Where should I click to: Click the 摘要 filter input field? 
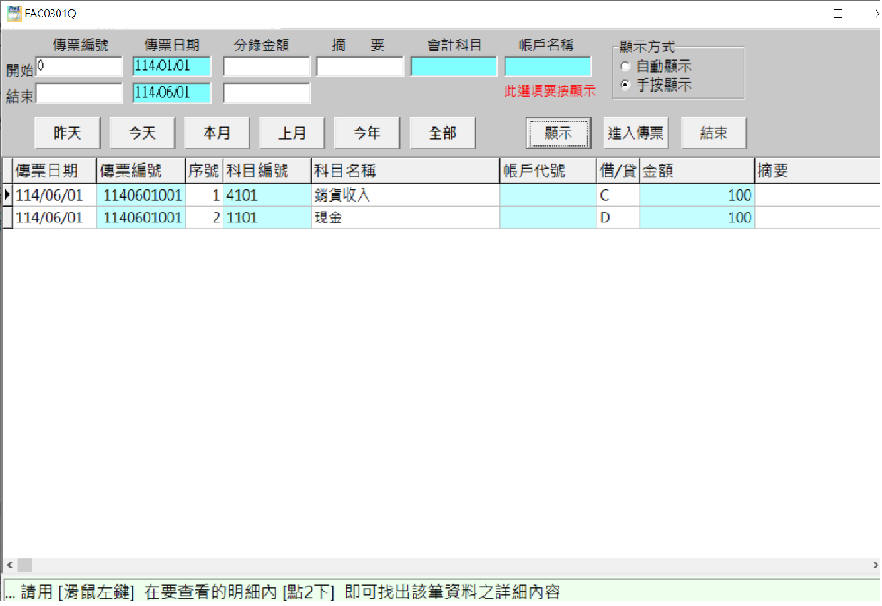360,67
